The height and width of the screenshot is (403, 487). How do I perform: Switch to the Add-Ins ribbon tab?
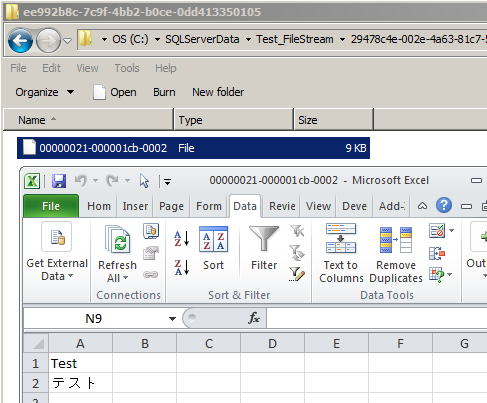392,206
